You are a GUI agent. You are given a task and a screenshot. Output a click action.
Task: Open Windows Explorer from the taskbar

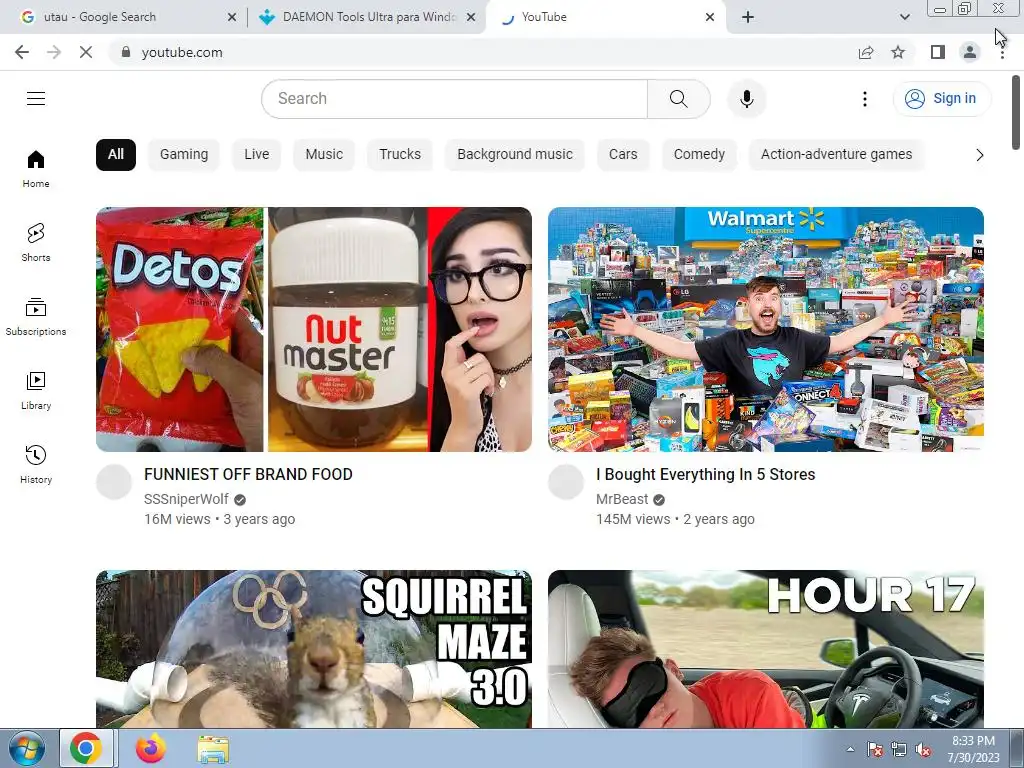tap(213, 749)
